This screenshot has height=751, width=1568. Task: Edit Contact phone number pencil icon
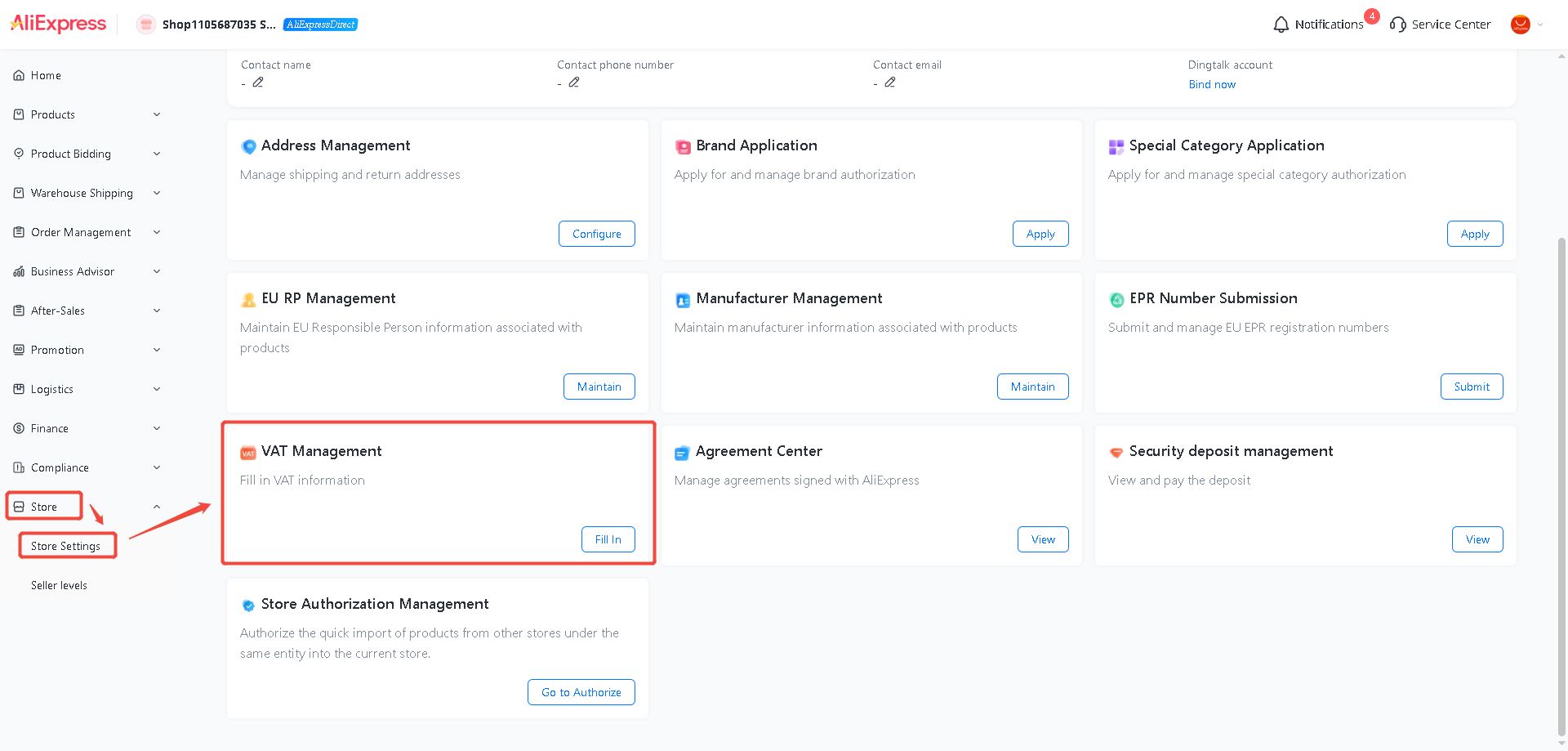[574, 83]
